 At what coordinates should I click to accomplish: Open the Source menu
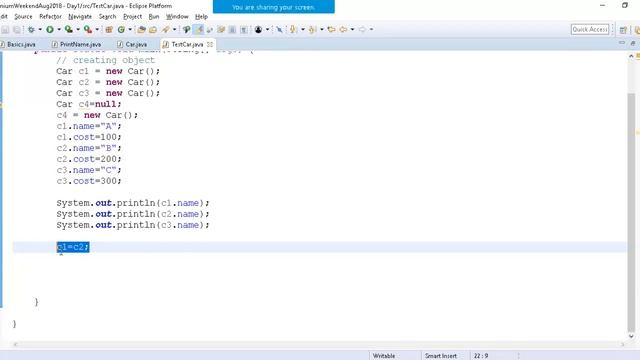pyautogui.click(x=23, y=16)
